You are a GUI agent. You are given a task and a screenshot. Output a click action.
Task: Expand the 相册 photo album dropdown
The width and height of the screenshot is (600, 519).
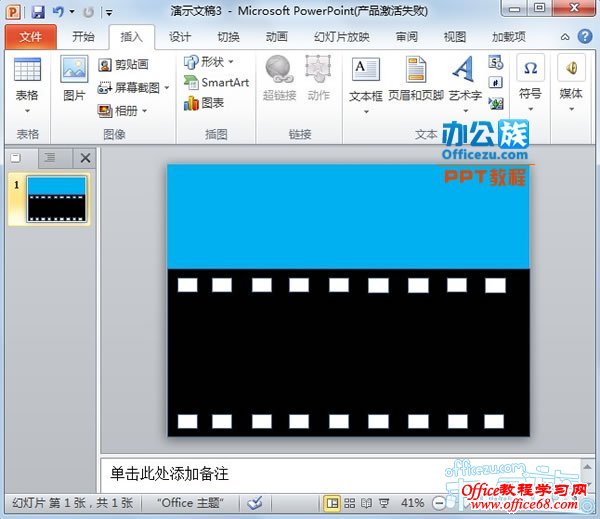(x=145, y=111)
